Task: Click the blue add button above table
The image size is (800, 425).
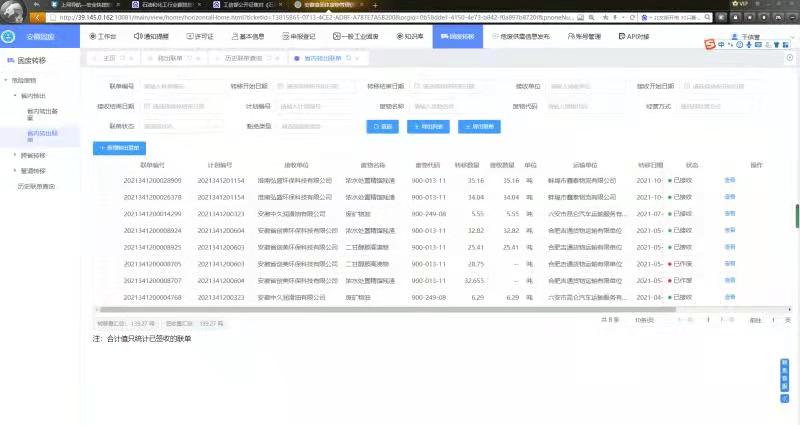Action: 118,147
